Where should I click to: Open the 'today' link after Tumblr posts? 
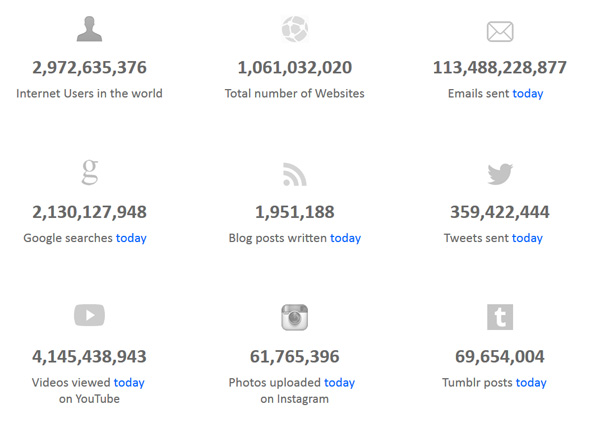(x=531, y=382)
